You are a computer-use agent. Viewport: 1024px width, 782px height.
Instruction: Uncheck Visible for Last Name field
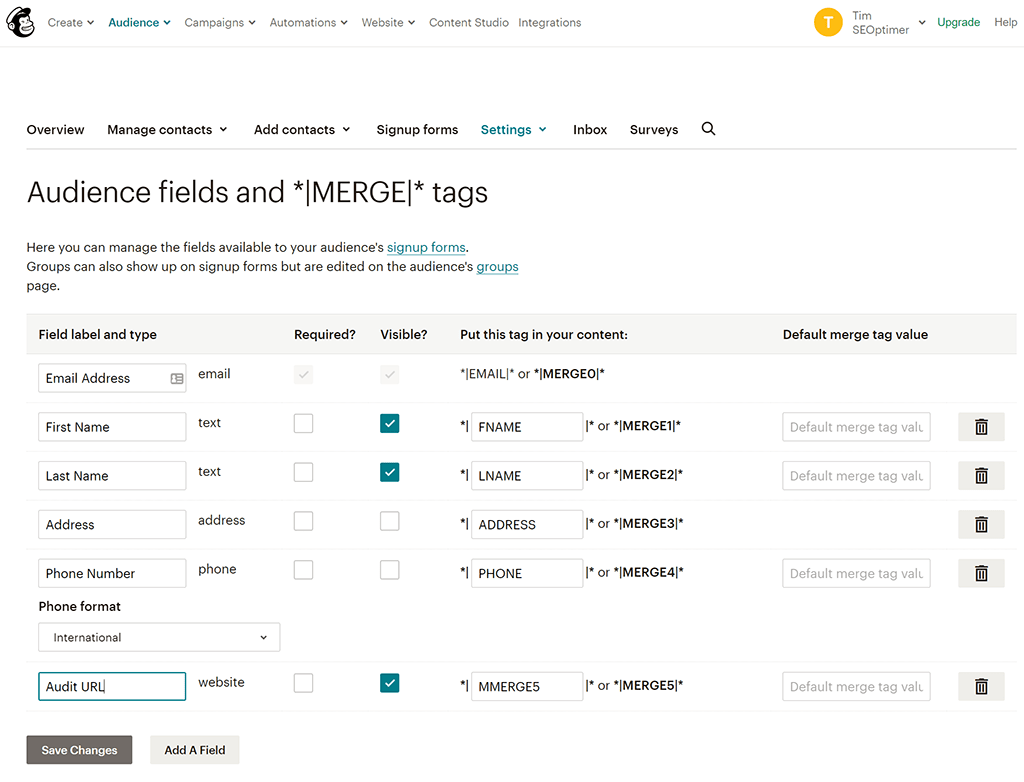[x=390, y=472]
